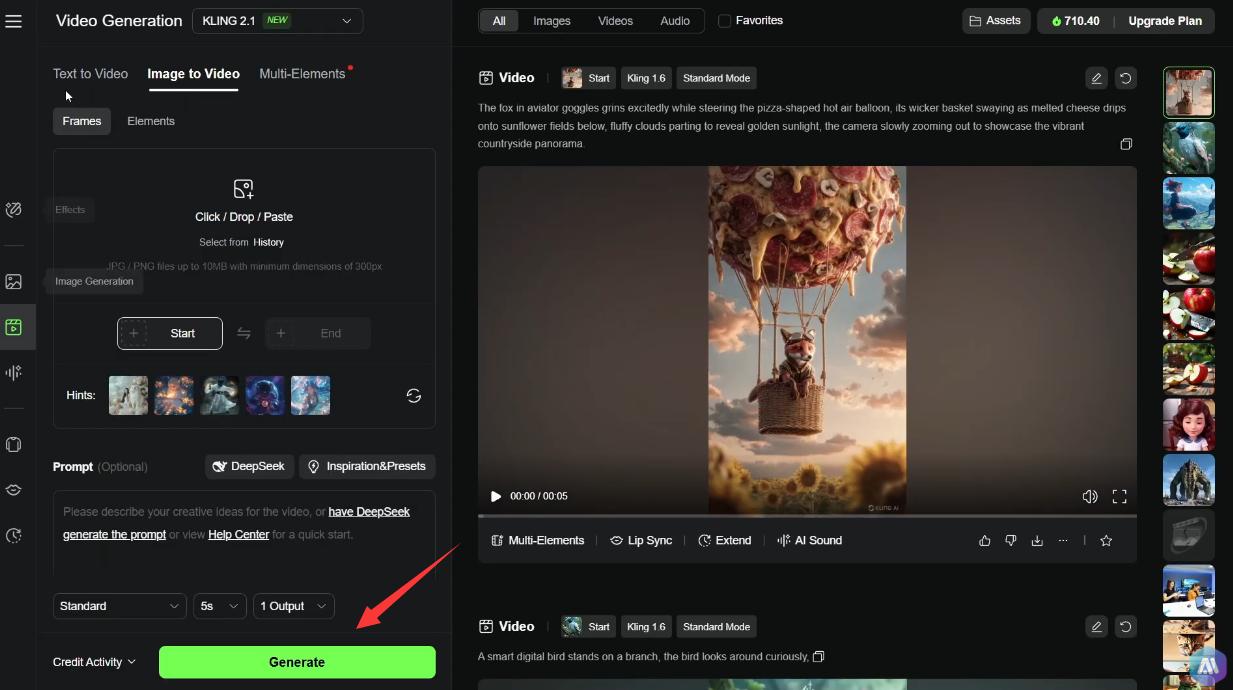The image size is (1233, 690).
Task: Filter assets by Images
Action: pos(552,21)
